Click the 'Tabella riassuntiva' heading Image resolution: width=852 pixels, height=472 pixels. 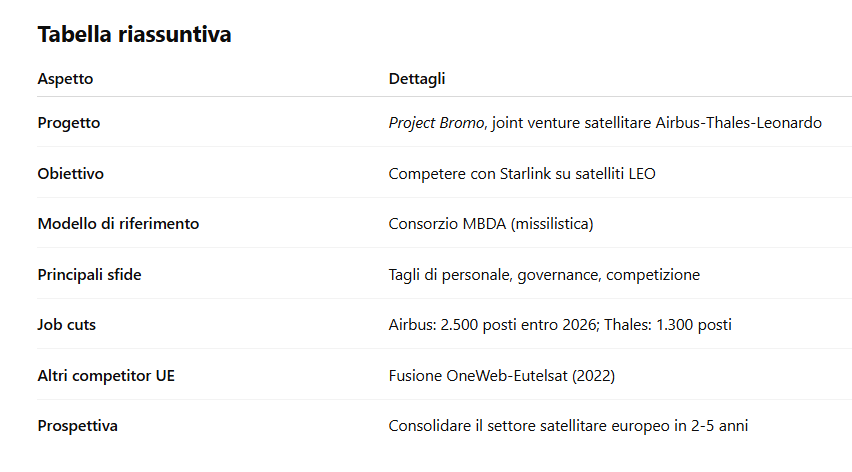tap(134, 34)
